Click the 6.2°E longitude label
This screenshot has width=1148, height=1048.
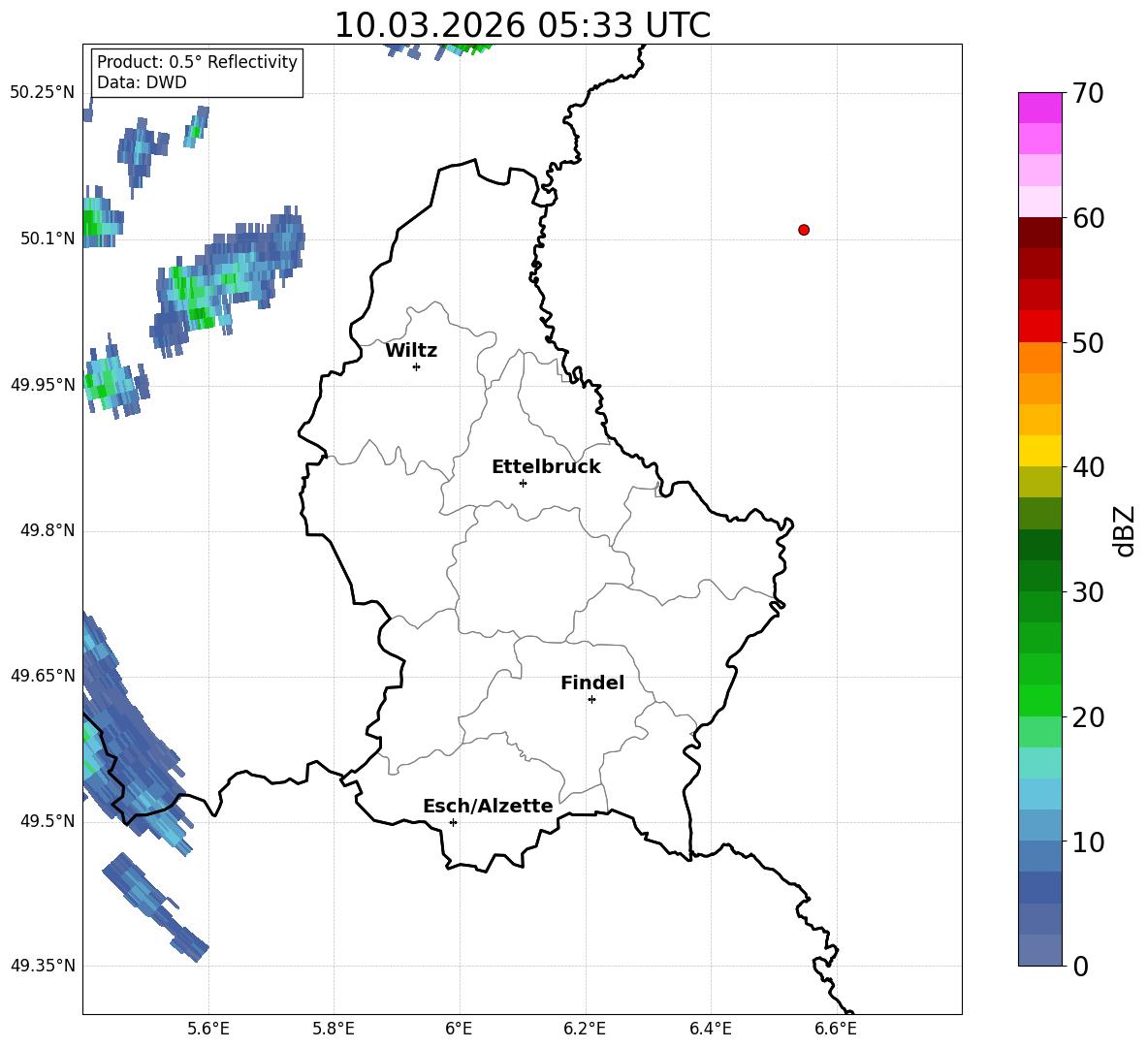tap(585, 1029)
